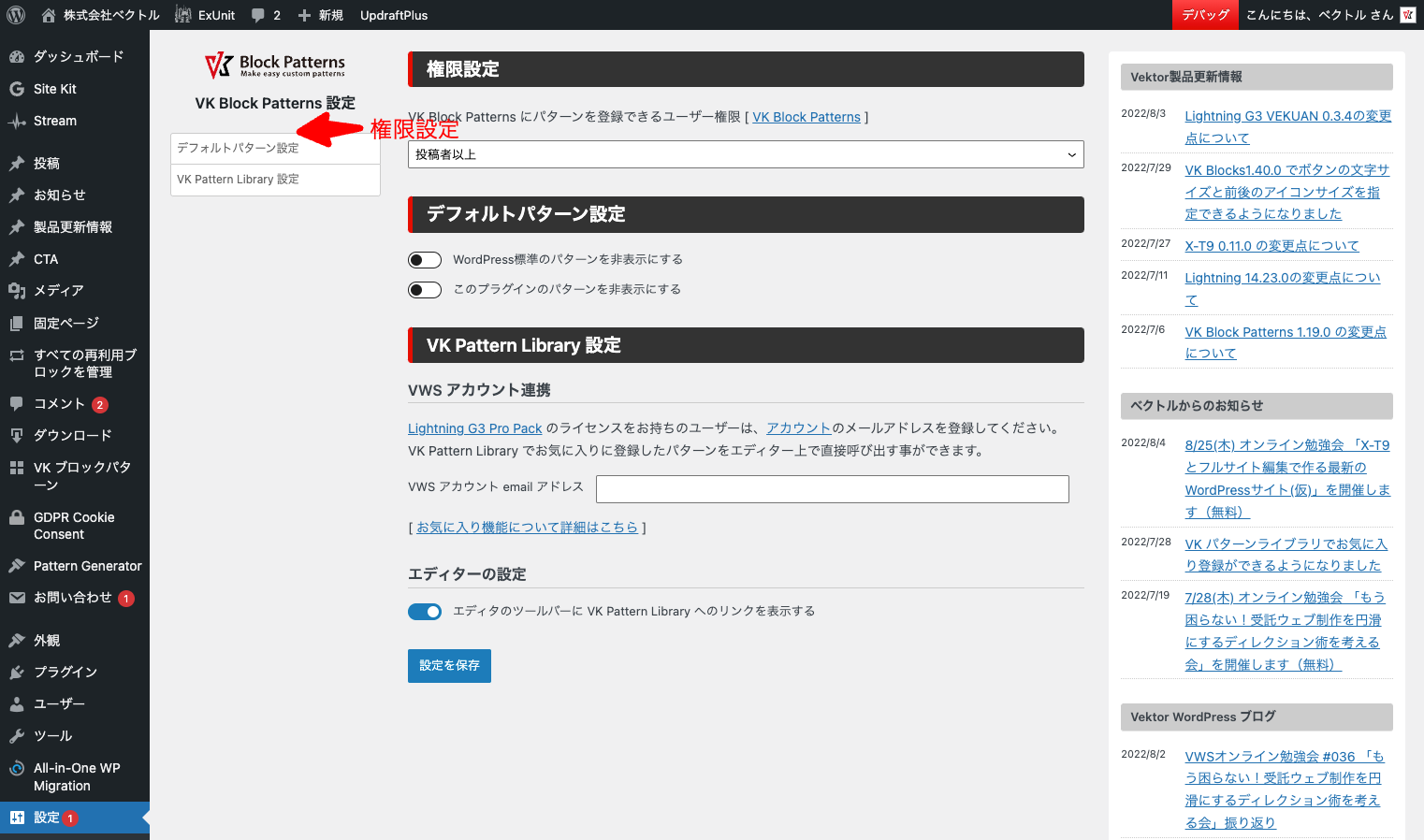Screen dimensions: 1424x840
Task: Open the 新規 menu in the admin bar
Action: coord(321,14)
